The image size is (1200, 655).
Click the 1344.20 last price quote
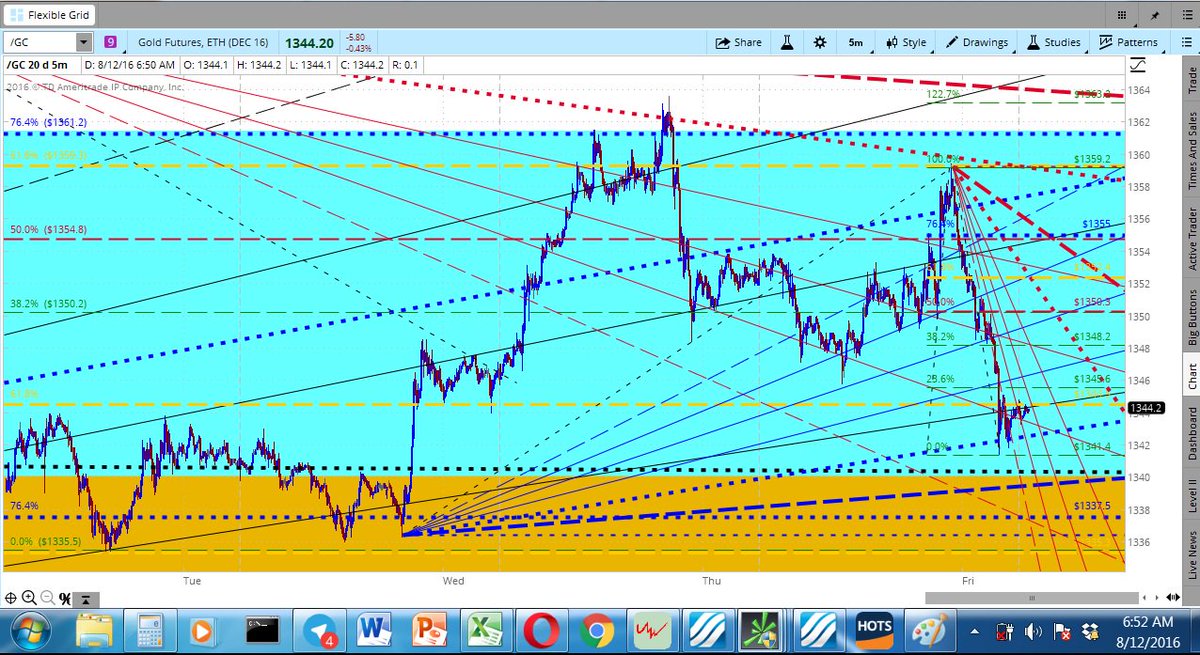[310, 42]
